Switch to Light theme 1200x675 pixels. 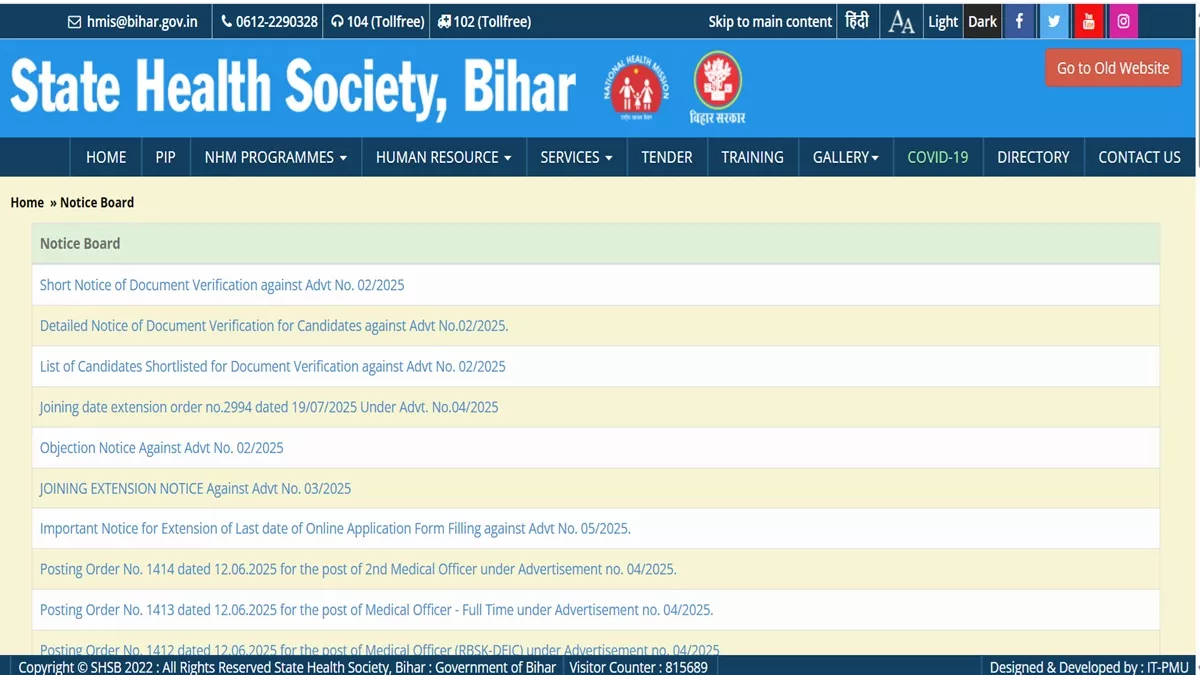click(942, 21)
